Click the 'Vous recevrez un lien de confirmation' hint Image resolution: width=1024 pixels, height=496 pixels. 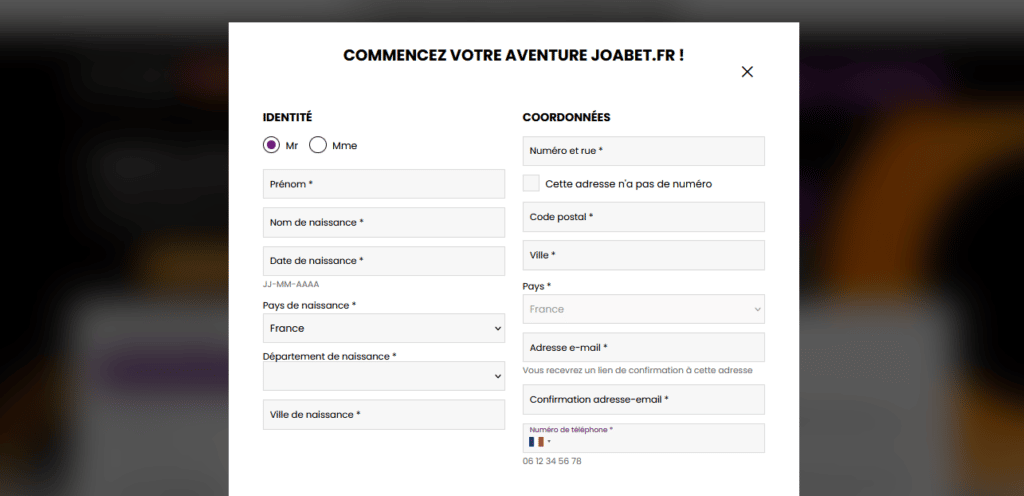click(x=637, y=370)
